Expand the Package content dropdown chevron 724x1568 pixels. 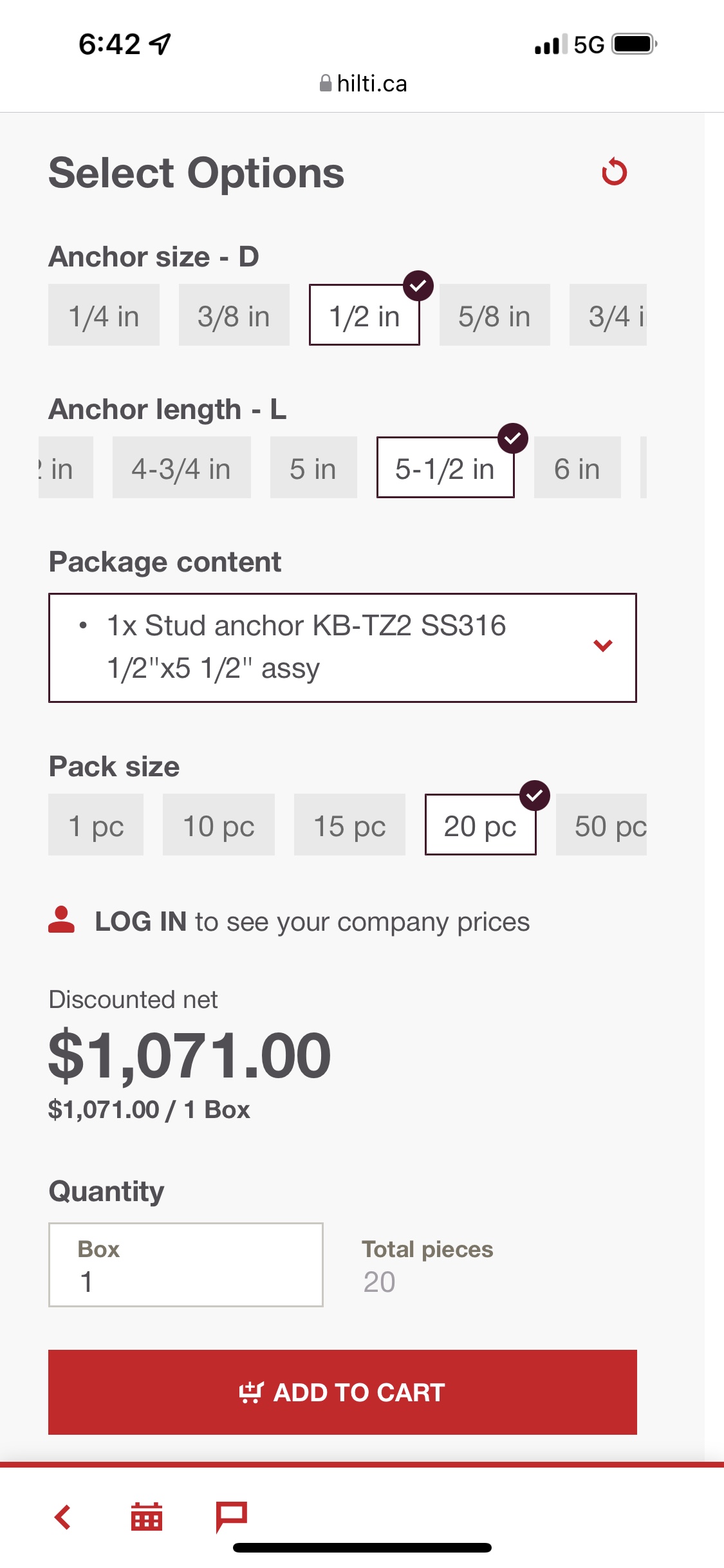point(602,646)
